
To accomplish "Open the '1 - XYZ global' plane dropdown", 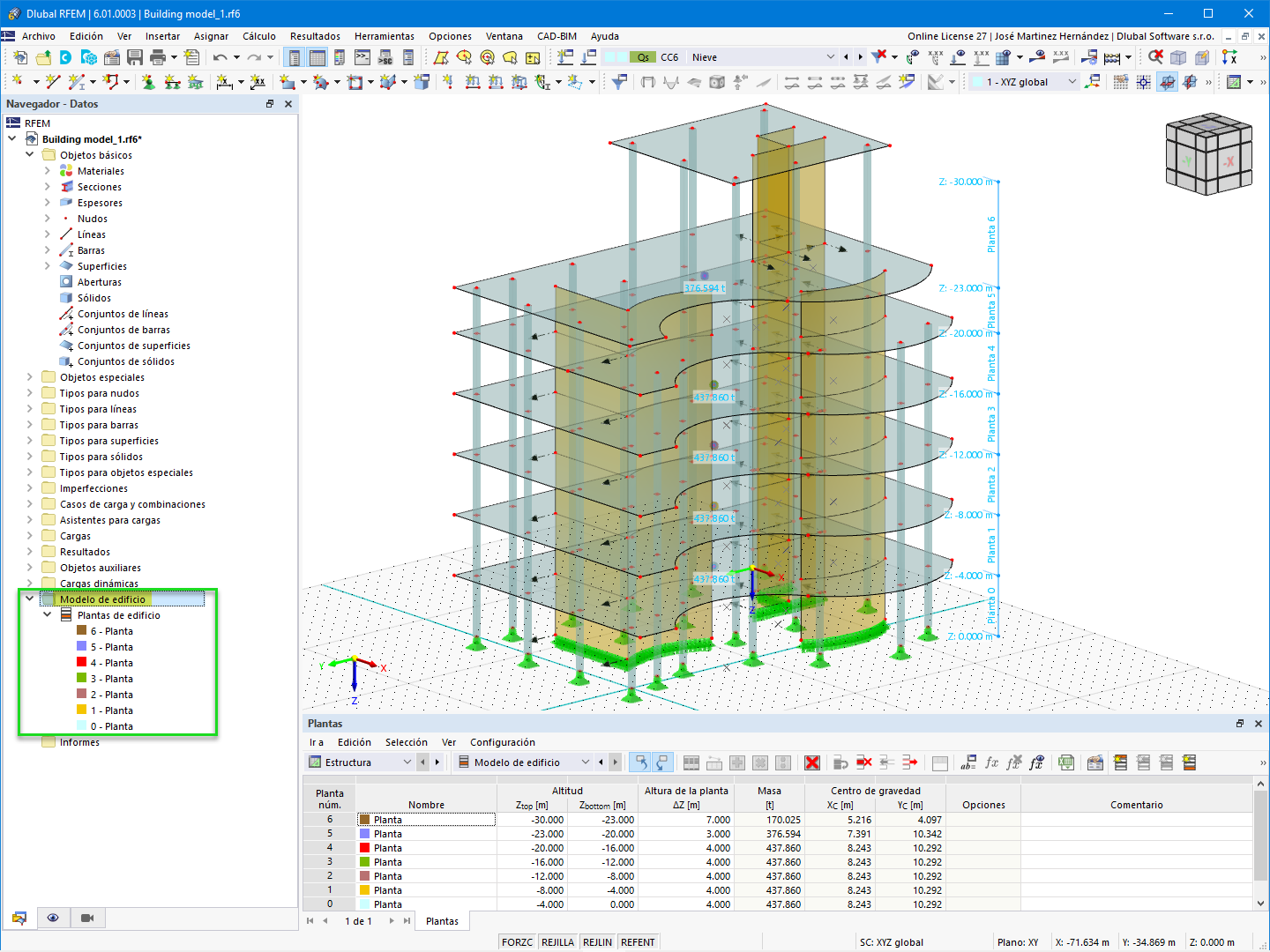I will click(1072, 81).
